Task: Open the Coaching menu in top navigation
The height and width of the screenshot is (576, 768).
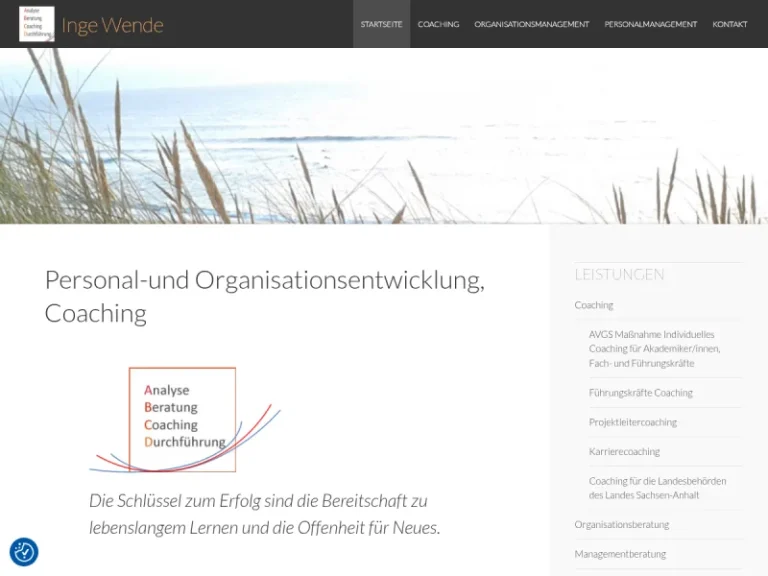Action: click(x=438, y=24)
